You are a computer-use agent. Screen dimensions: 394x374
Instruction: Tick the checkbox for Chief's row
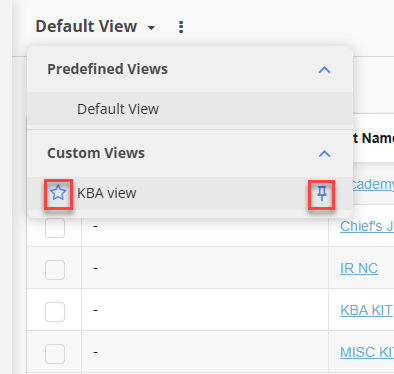[x=55, y=228]
